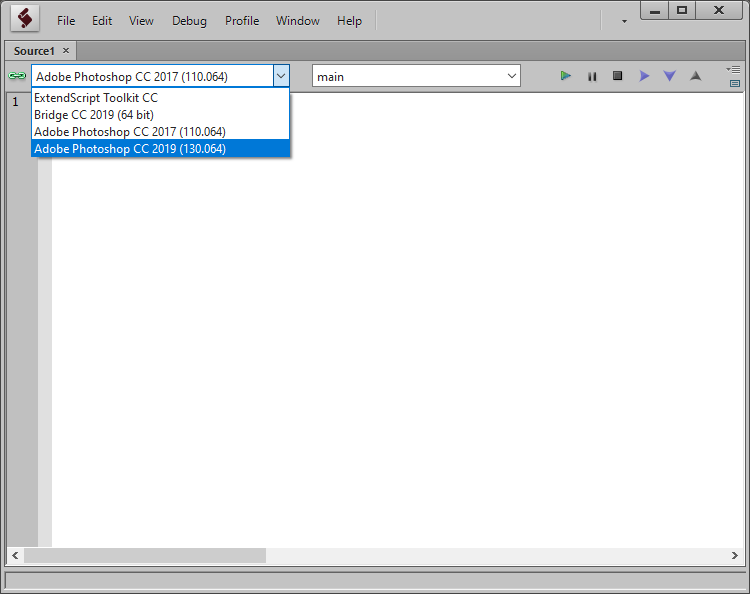Minimize the ExtendScript Toolkit window

(x=655, y=10)
